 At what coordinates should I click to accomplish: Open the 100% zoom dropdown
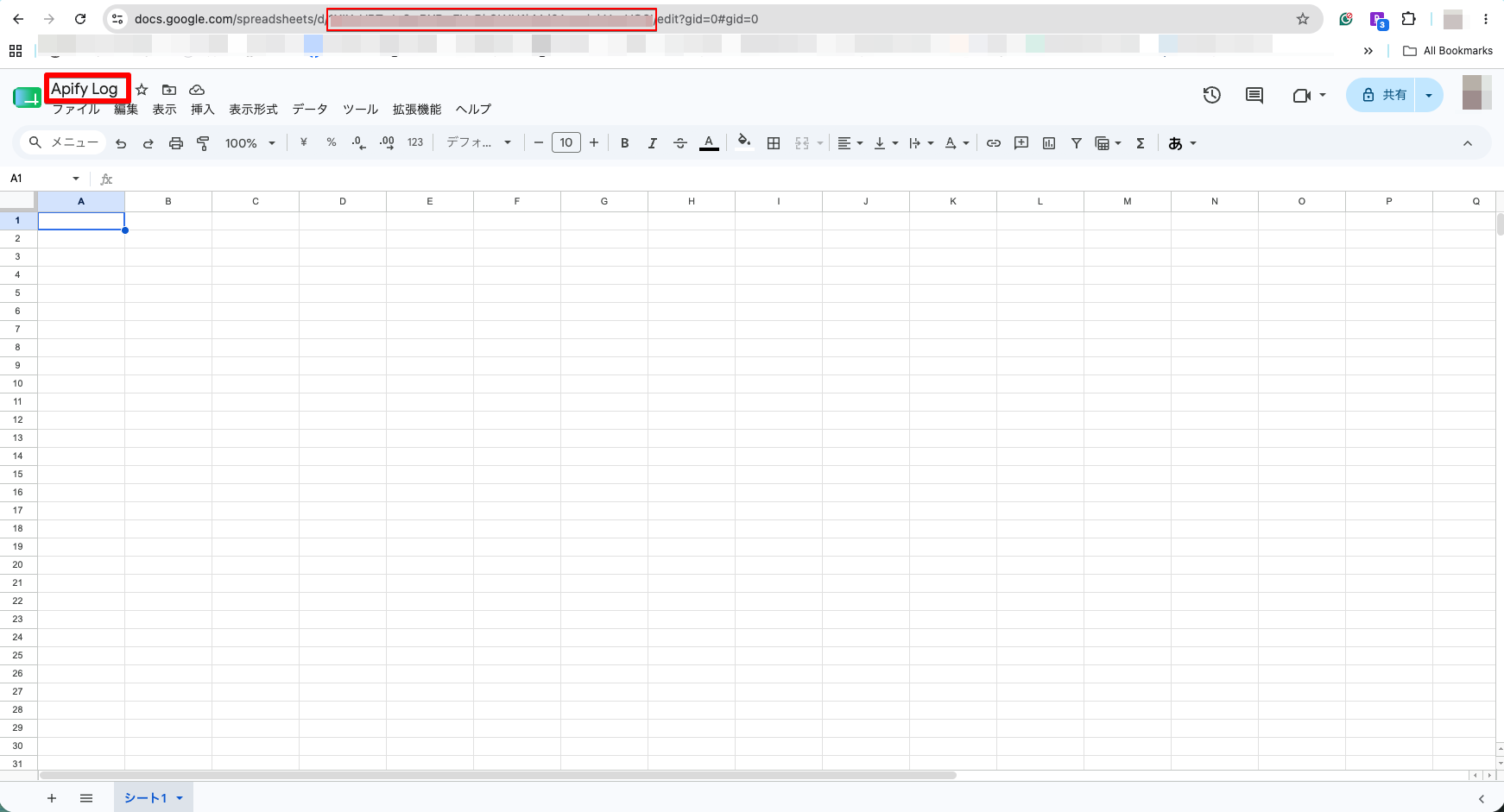pos(250,143)
